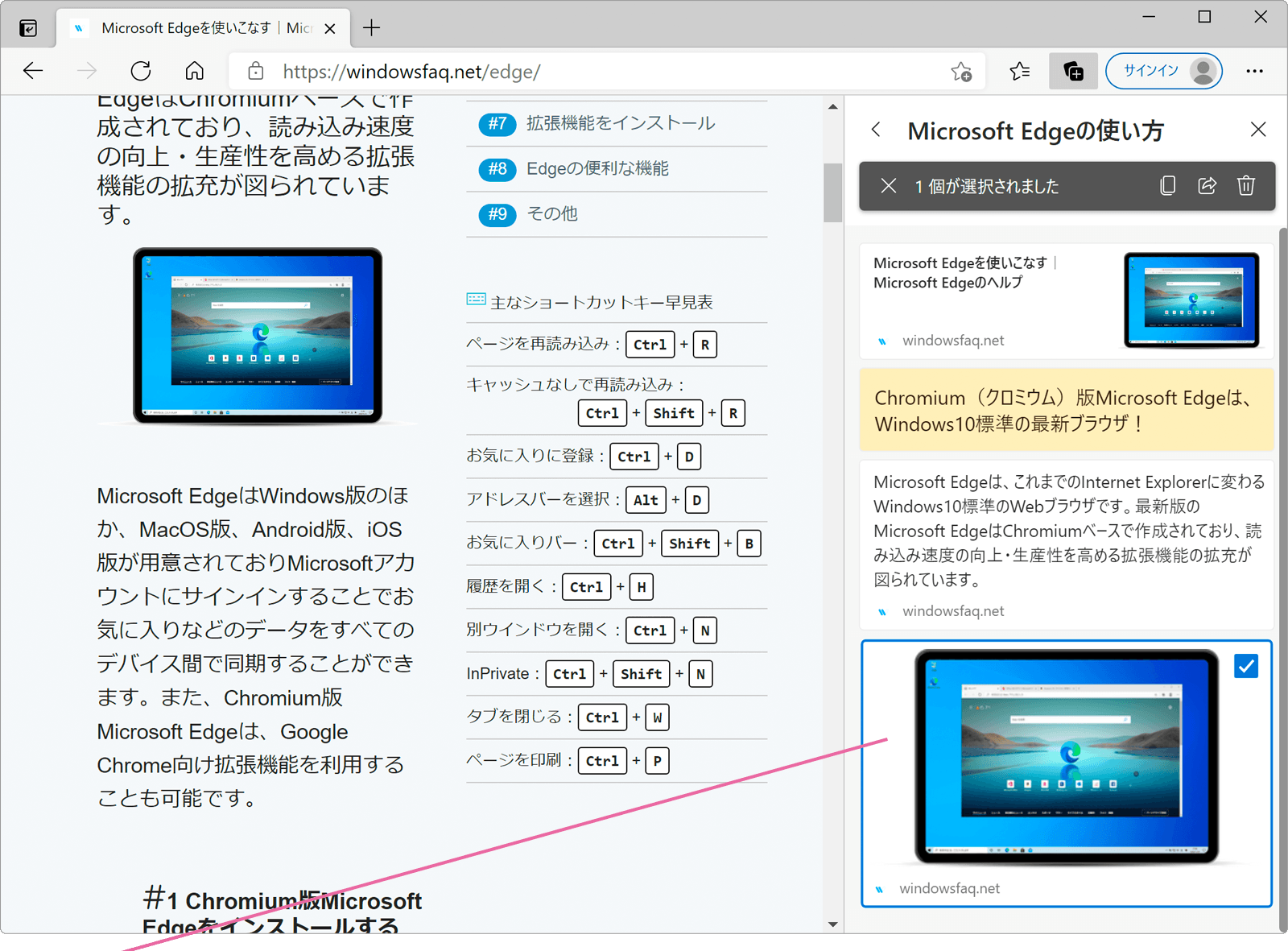
Task: Click the Microsoft Edgeの使い方 collection title
Action: 1035,130
